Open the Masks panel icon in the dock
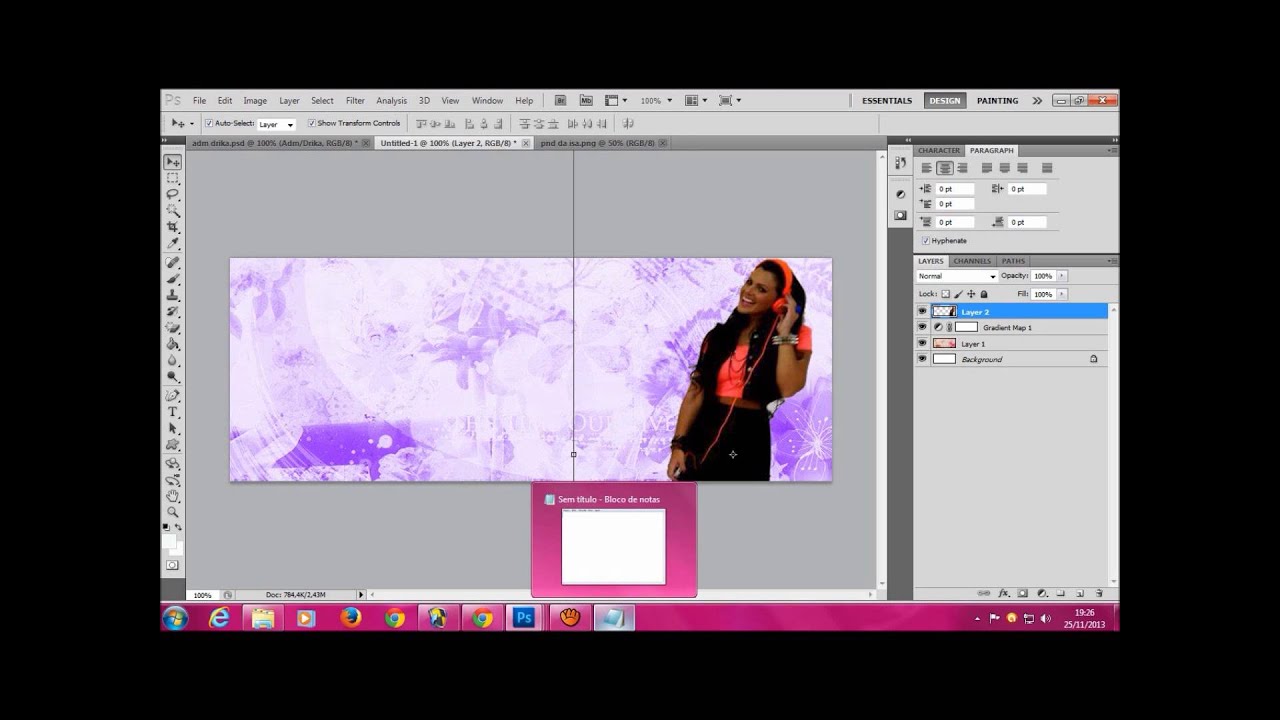Image resolution: width=1280 pixels, height=720 pixels. point(900,215)
